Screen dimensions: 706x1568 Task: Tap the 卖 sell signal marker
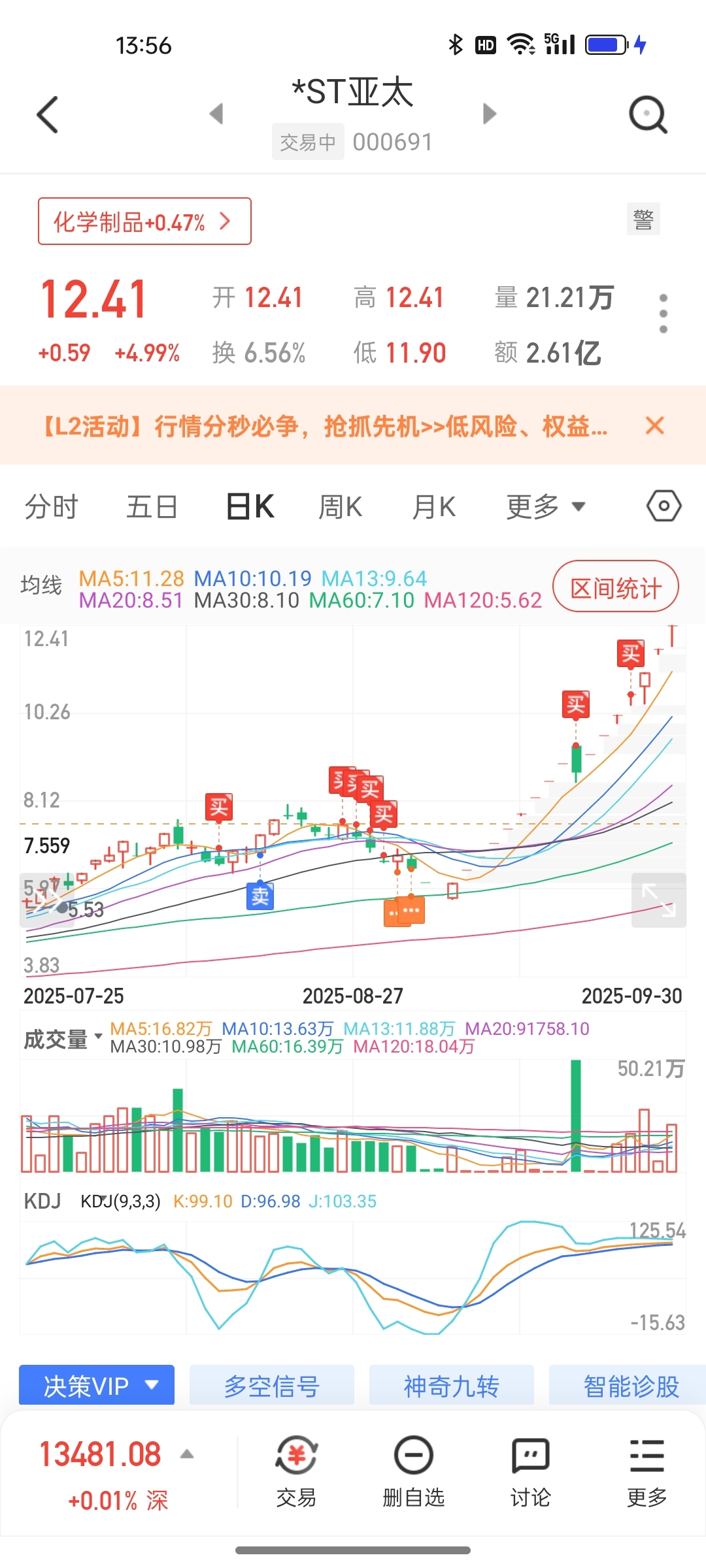point(260,896)
